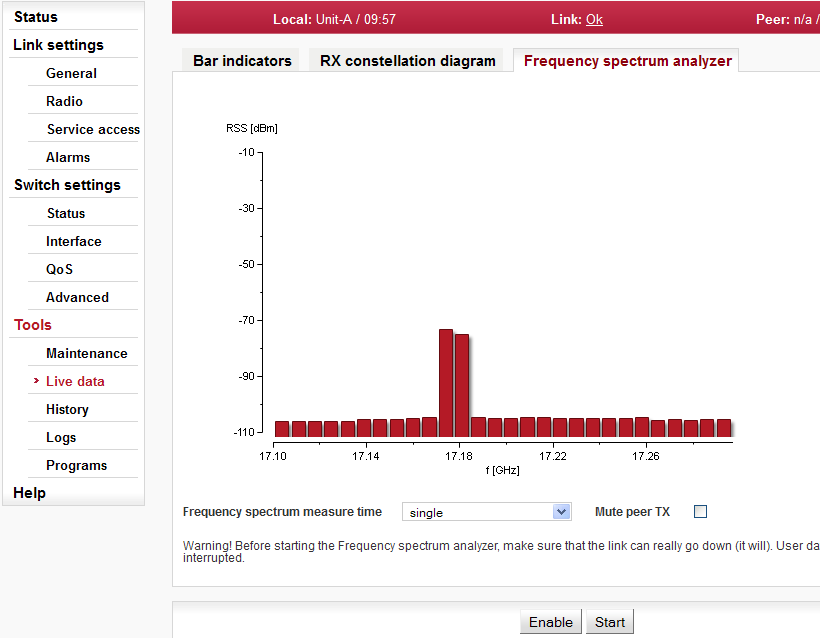Open the Logs page
The height and width of the screenshot is (638, 820).
coord(61,437)
